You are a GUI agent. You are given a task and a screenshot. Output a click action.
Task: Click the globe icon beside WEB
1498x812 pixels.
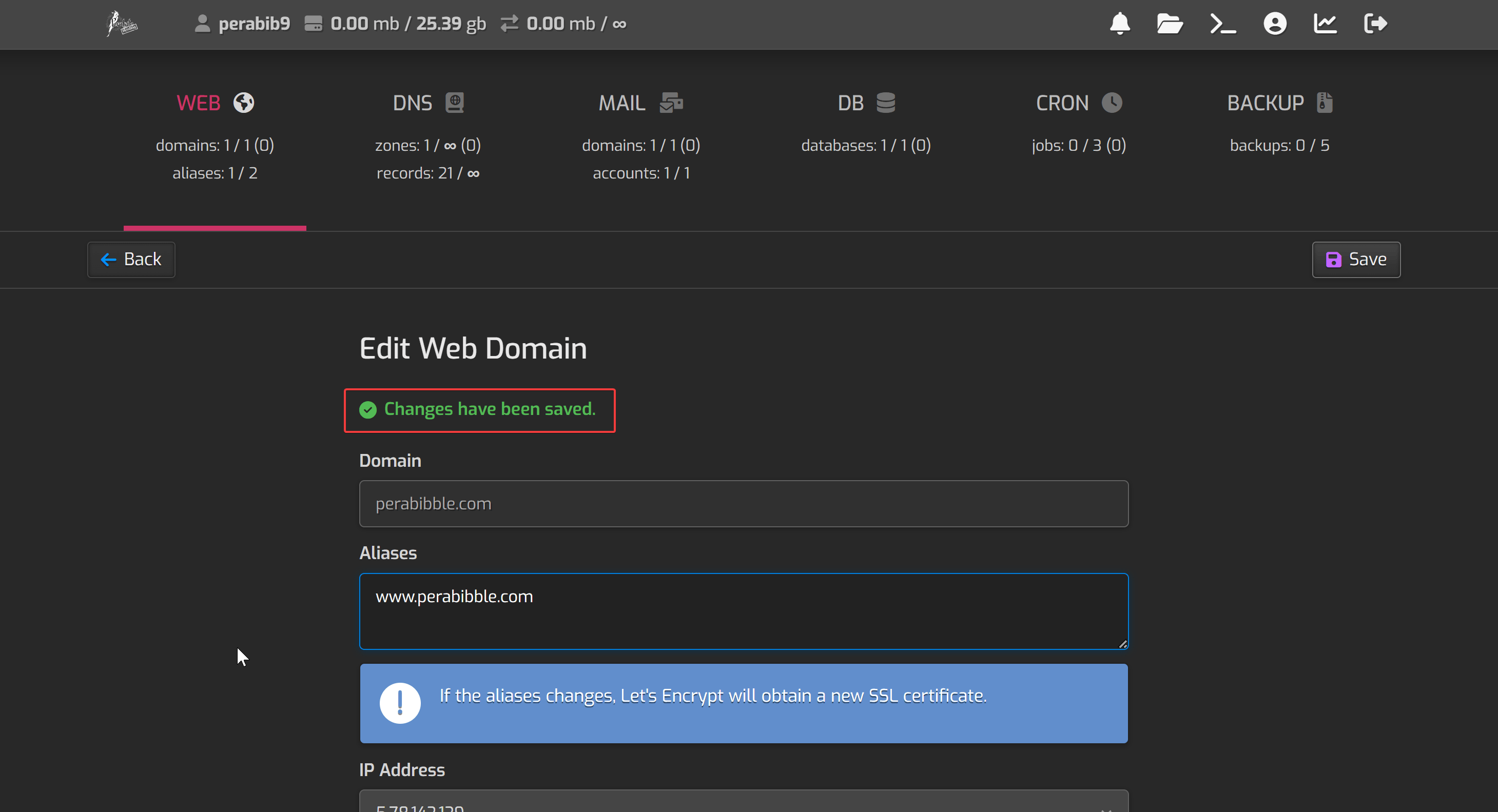click(244, 103)
